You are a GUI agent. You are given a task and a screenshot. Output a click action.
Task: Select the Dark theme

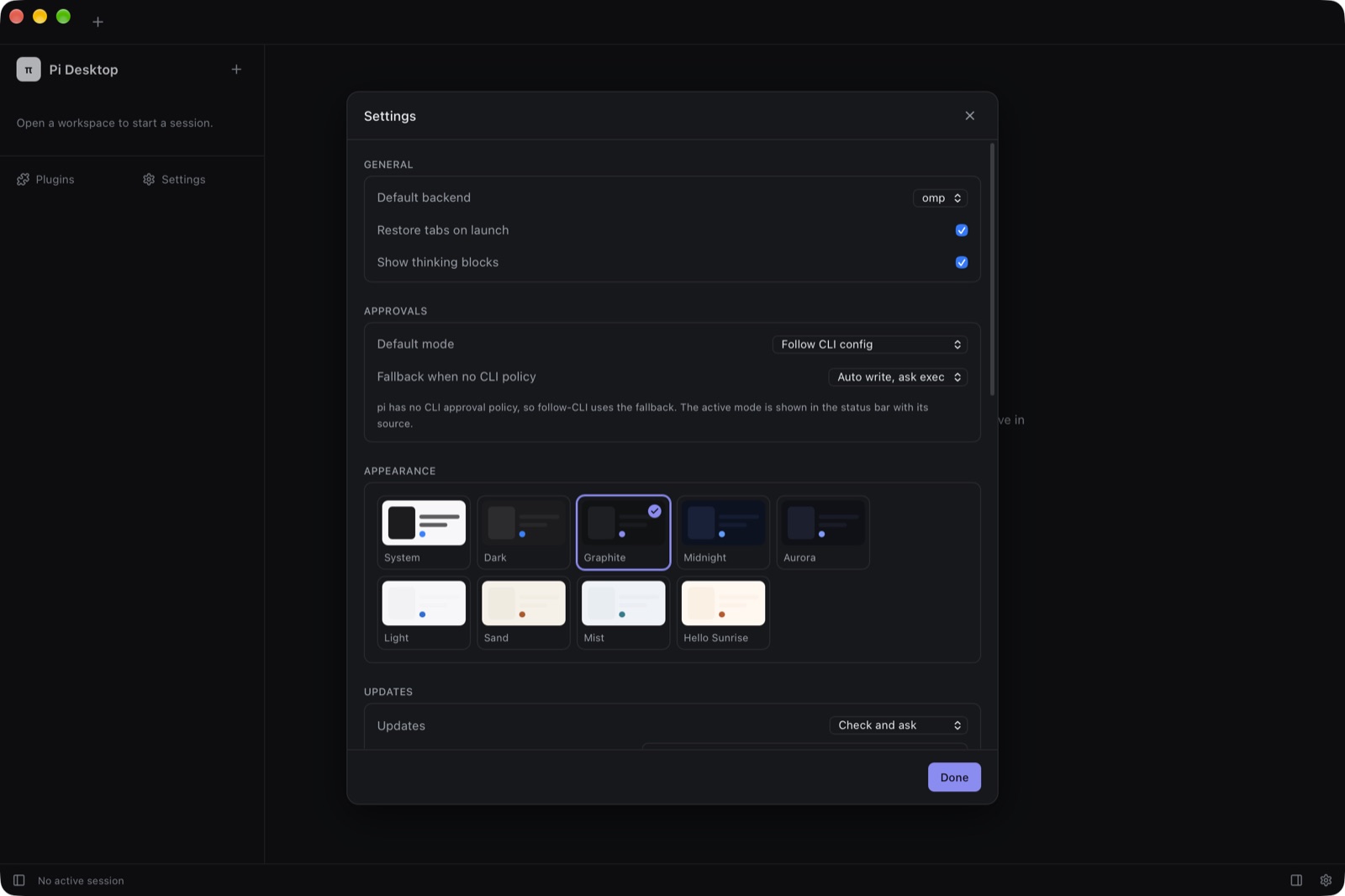524,532
